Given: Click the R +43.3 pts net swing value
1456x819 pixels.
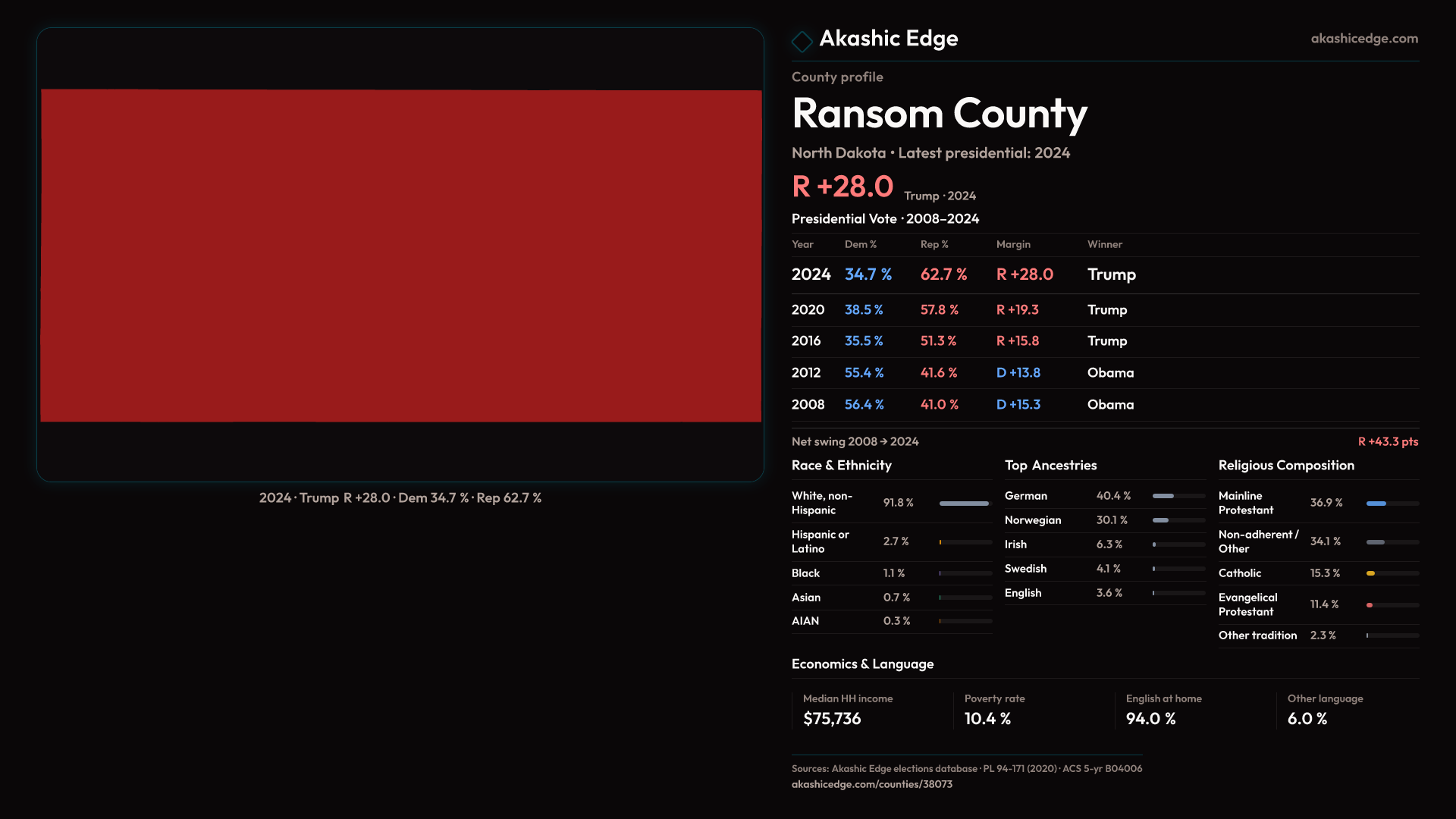Looking at the screenshot, I should click(1387, 442).
